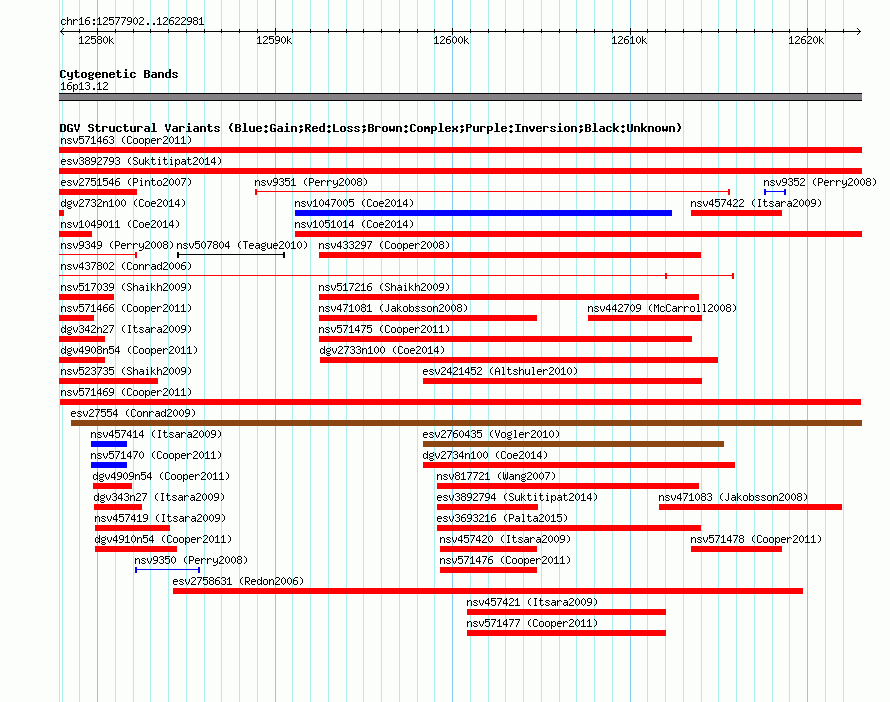Open dgv4909n54 (Cooper2011) entry
This screenshot has width=890, height=702.
161,476
